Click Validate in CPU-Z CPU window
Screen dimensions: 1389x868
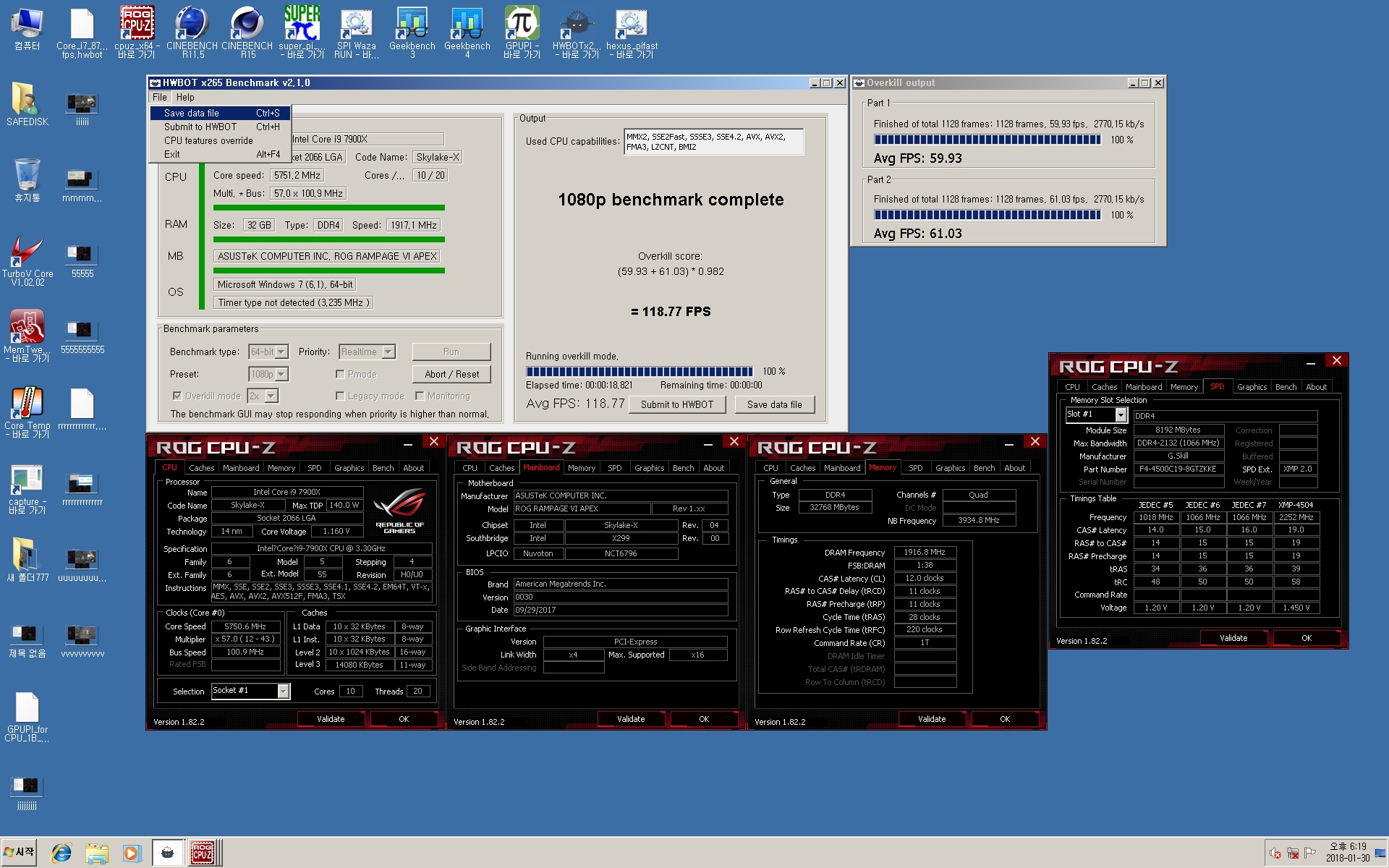[x=331, y=719]
